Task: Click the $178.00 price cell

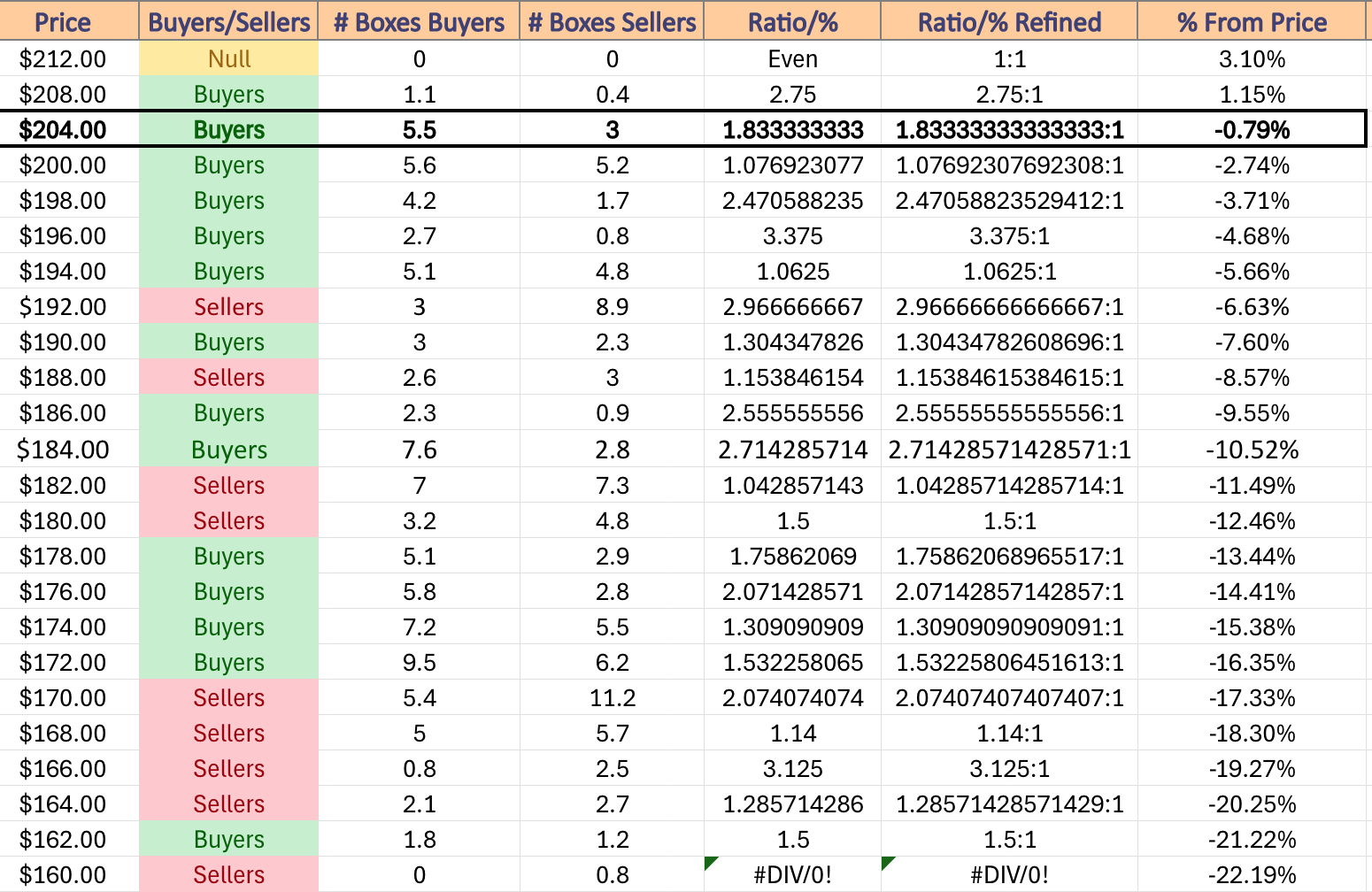Action: click(x=69, y=556)
